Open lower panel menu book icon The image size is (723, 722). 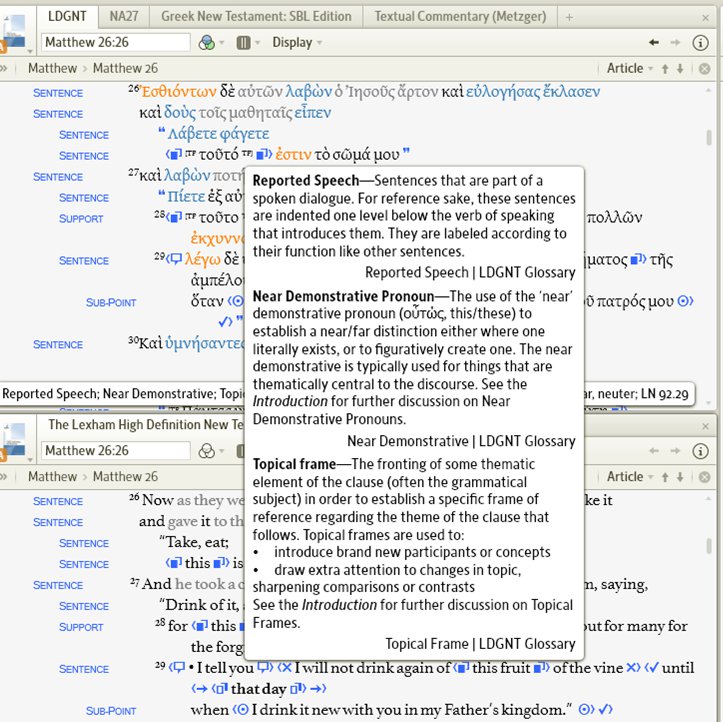coord(15,442)
